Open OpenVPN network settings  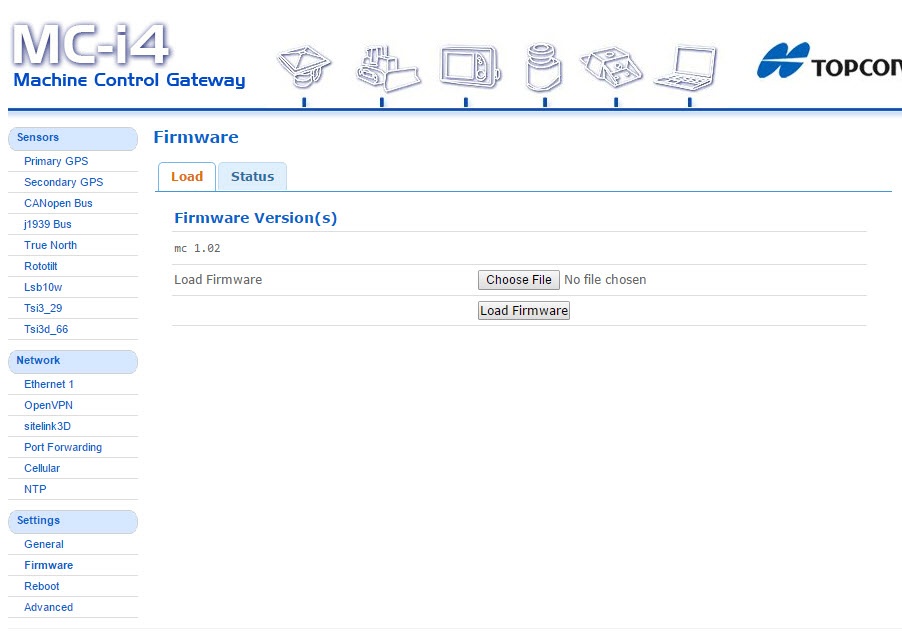48,405
